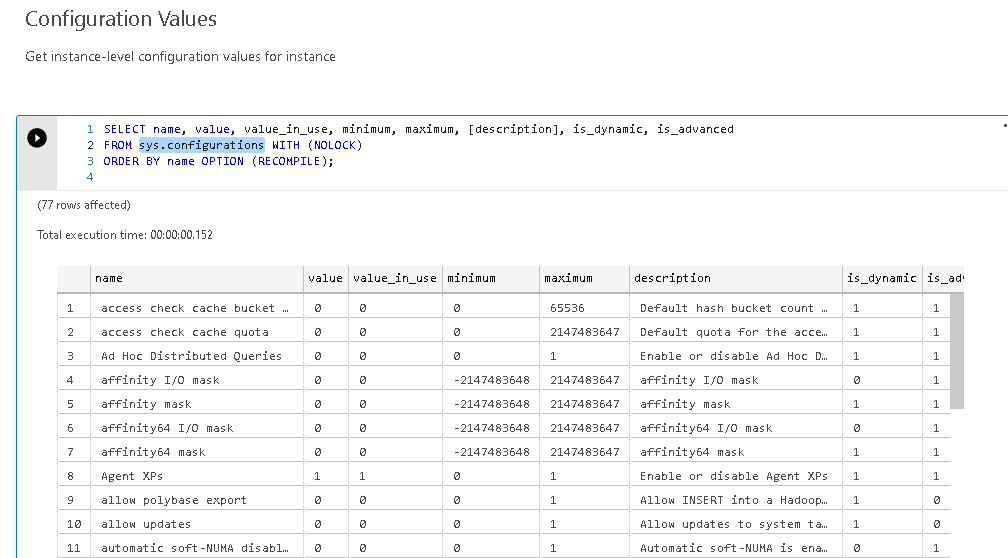Click the 'is_dynamic' column header

881,278
